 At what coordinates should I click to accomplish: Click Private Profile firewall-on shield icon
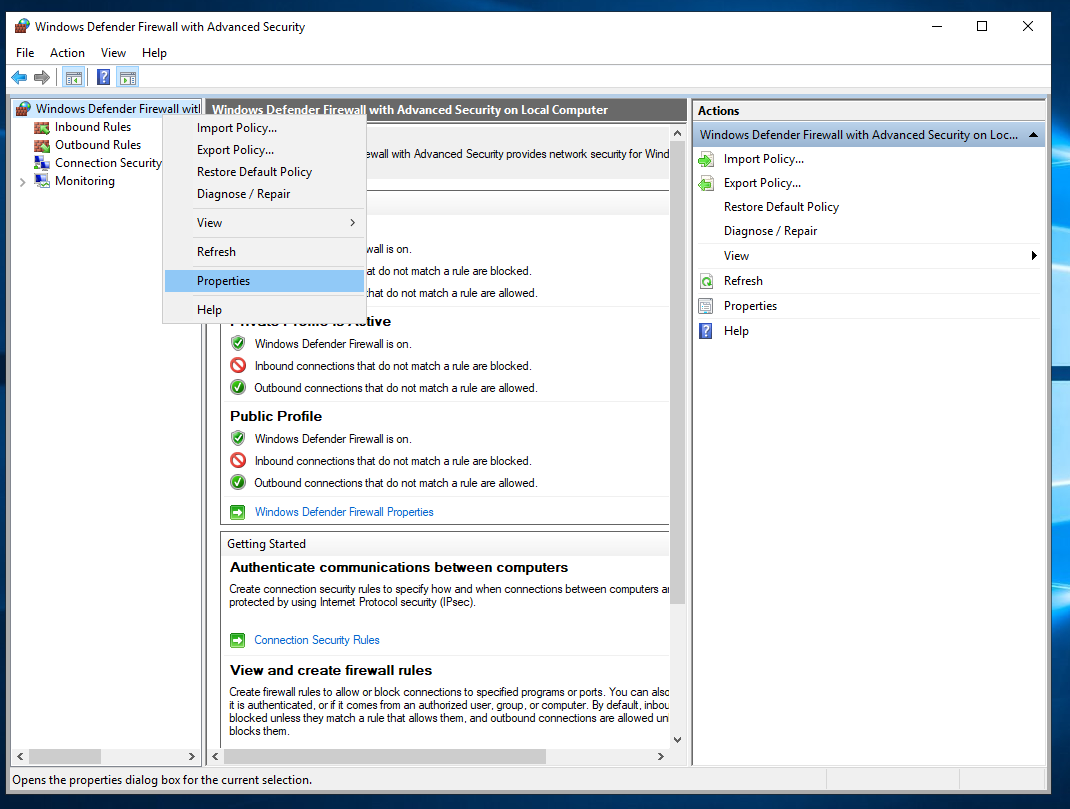click(x=237, y=343)
